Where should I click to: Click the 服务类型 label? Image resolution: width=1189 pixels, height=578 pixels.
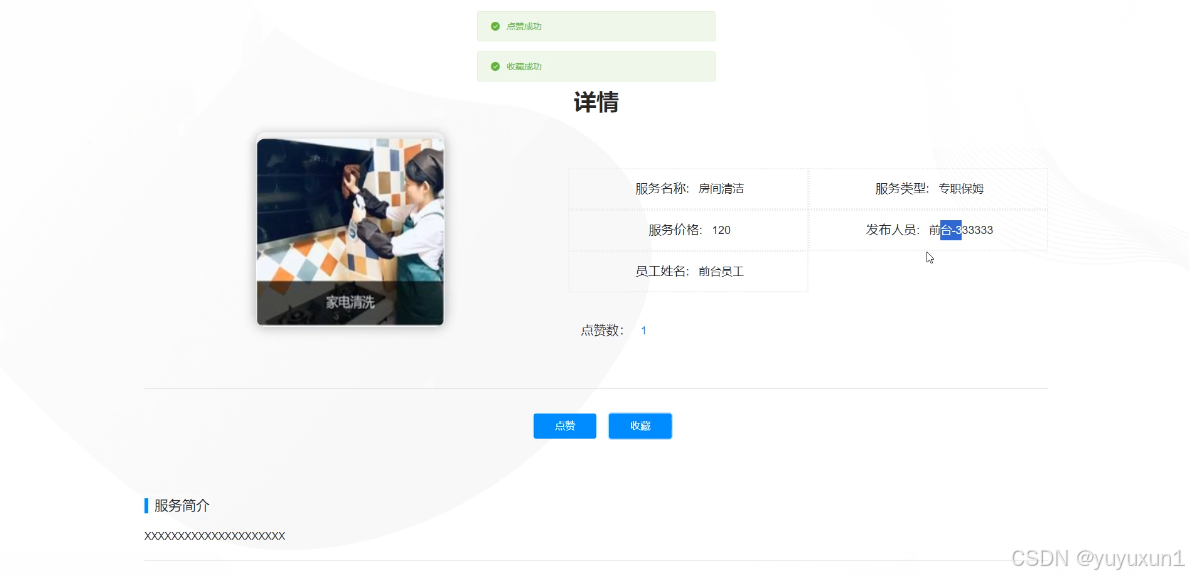(902, 189)
